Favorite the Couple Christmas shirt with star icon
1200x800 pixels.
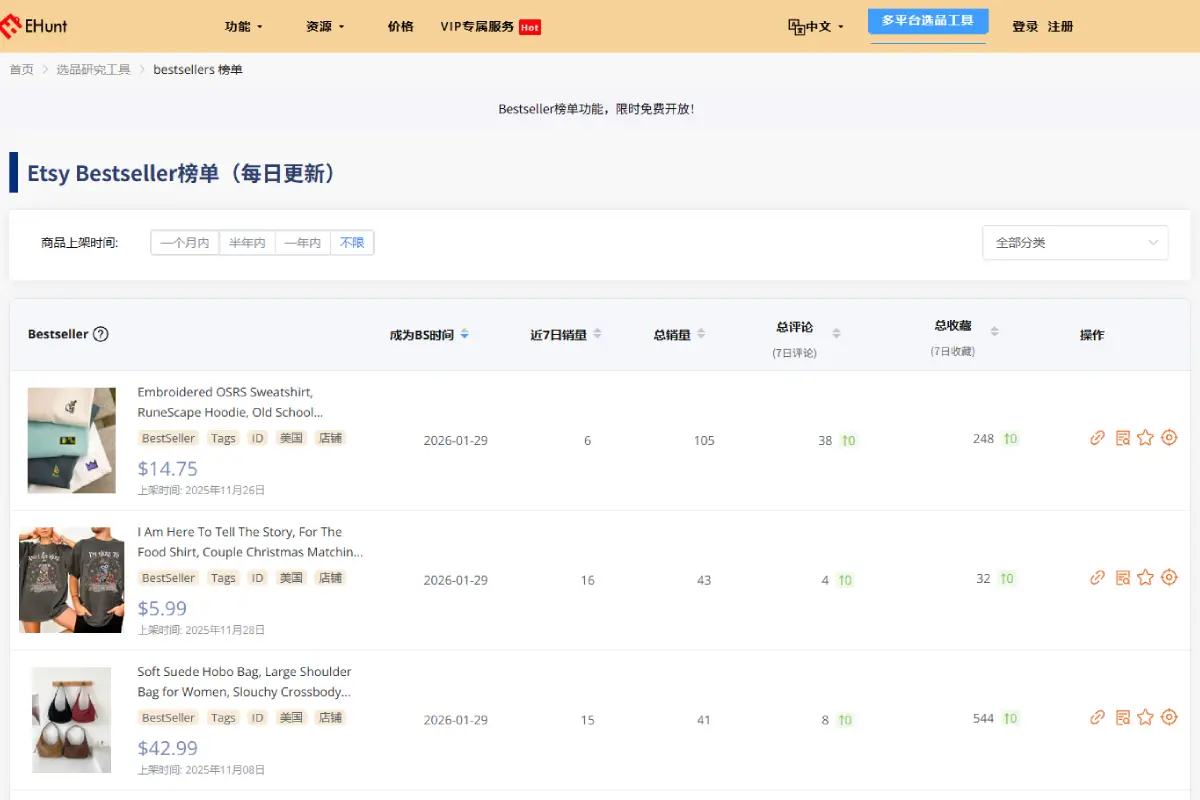pyautogui.click(x=1146, y=578)
